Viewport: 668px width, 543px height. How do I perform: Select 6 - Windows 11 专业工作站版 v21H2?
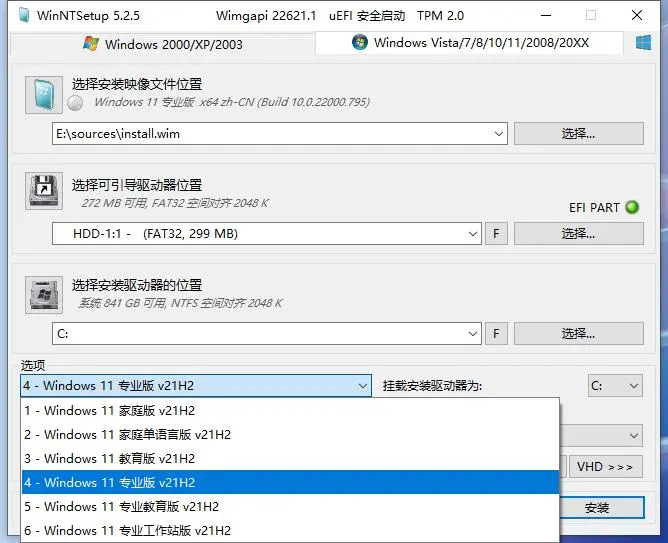tap(290, 530)
